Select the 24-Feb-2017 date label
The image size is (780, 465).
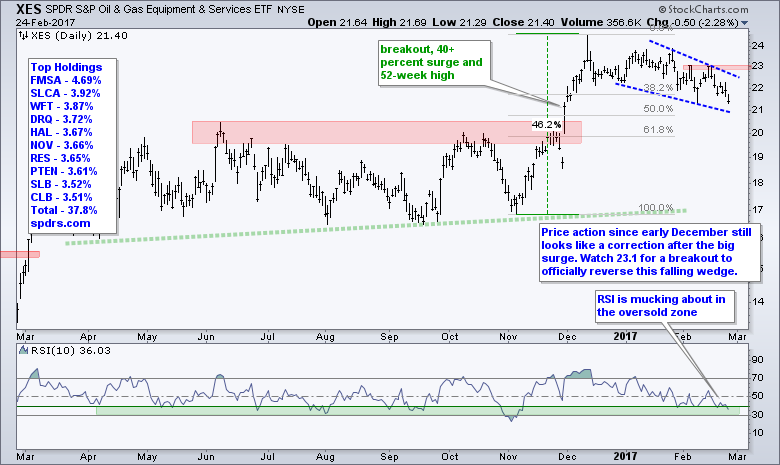point(45,22)
